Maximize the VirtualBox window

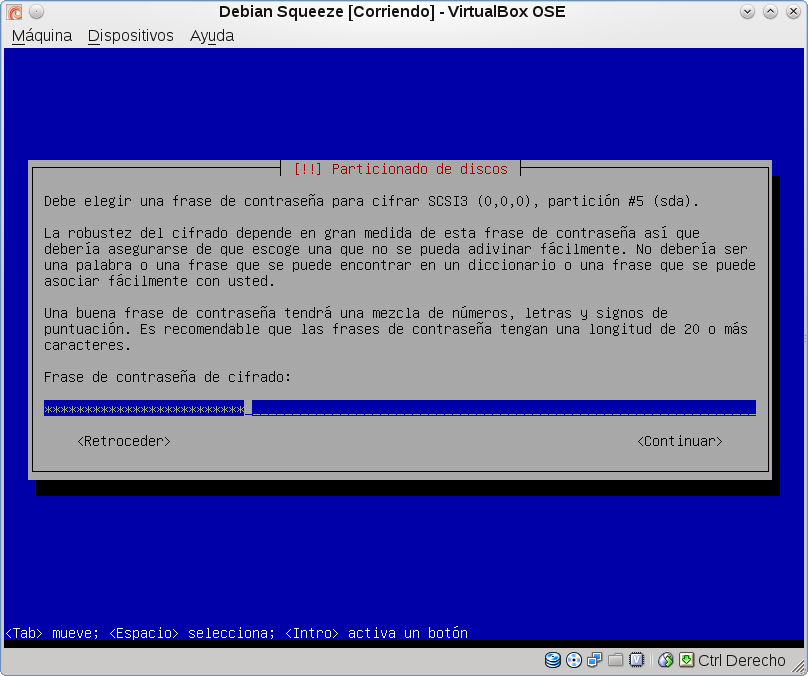tap(770, 11)
